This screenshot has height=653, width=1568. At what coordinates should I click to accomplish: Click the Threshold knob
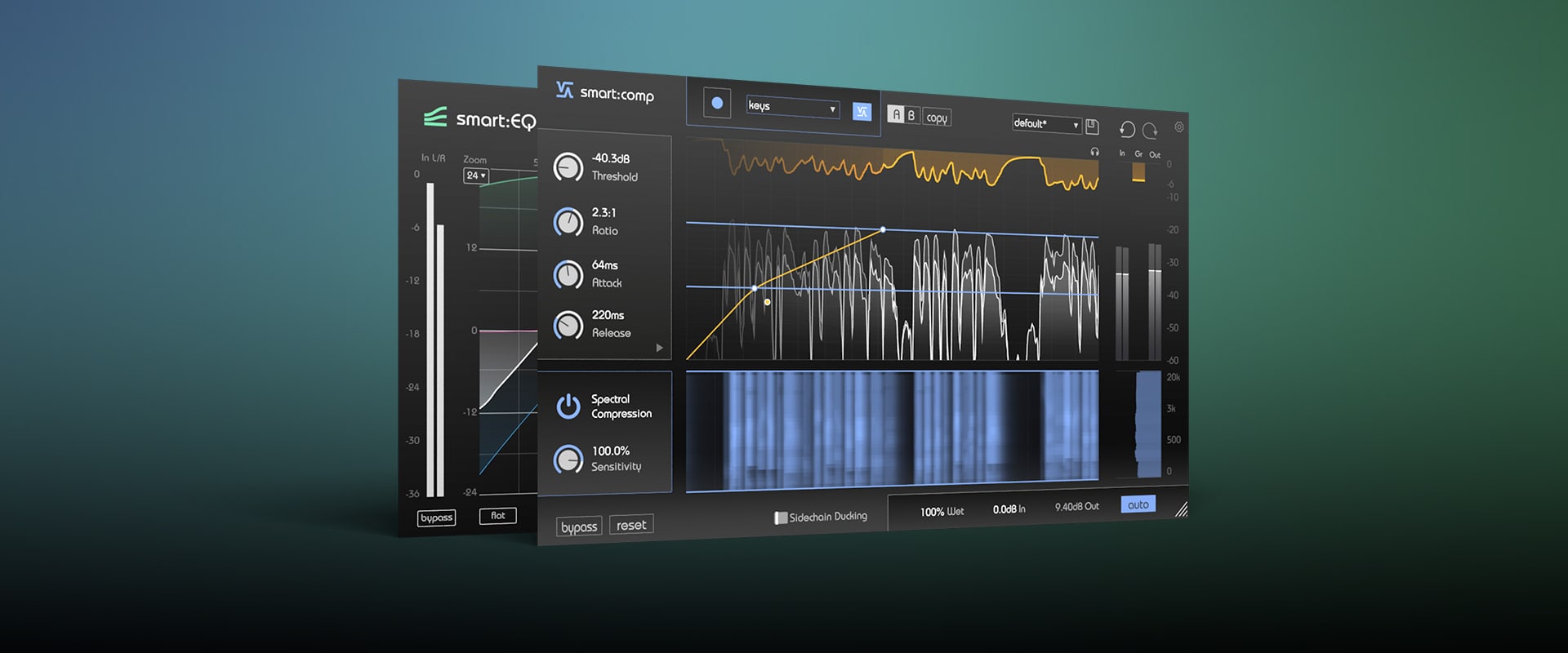point(568,167)
